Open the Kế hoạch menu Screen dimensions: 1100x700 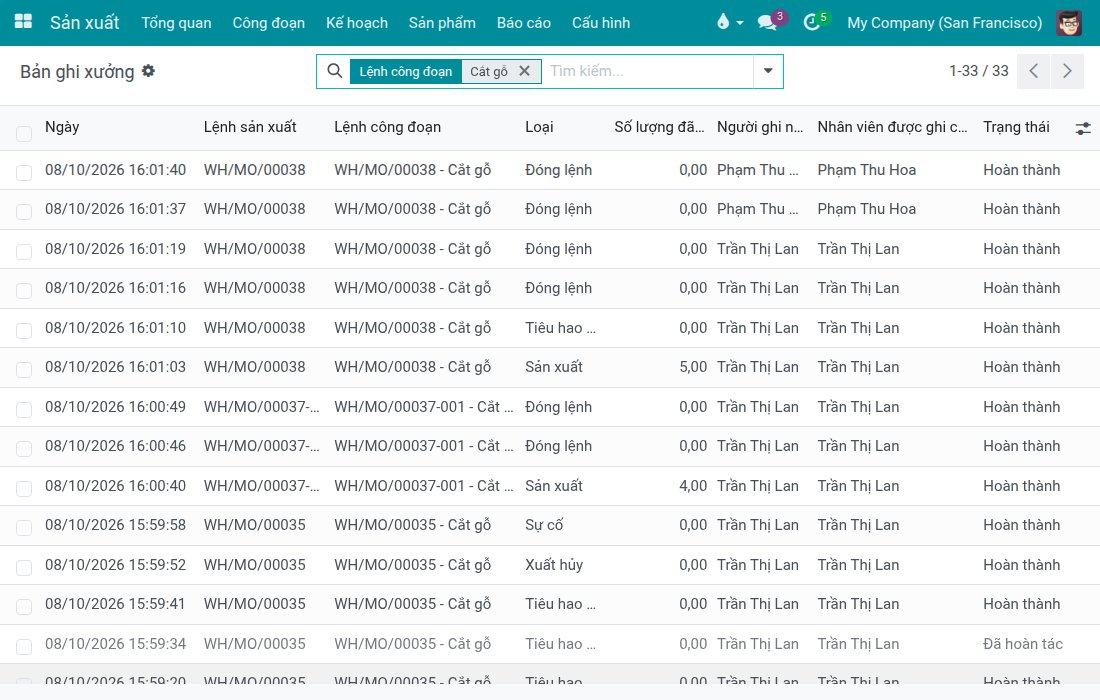point(356,22)
